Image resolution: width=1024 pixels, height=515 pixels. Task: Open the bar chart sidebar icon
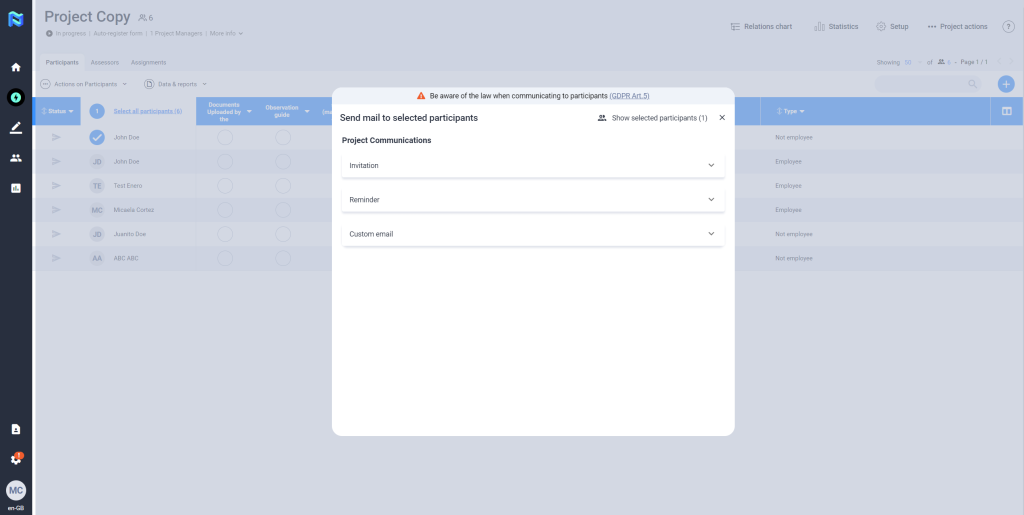pos(16,188)
